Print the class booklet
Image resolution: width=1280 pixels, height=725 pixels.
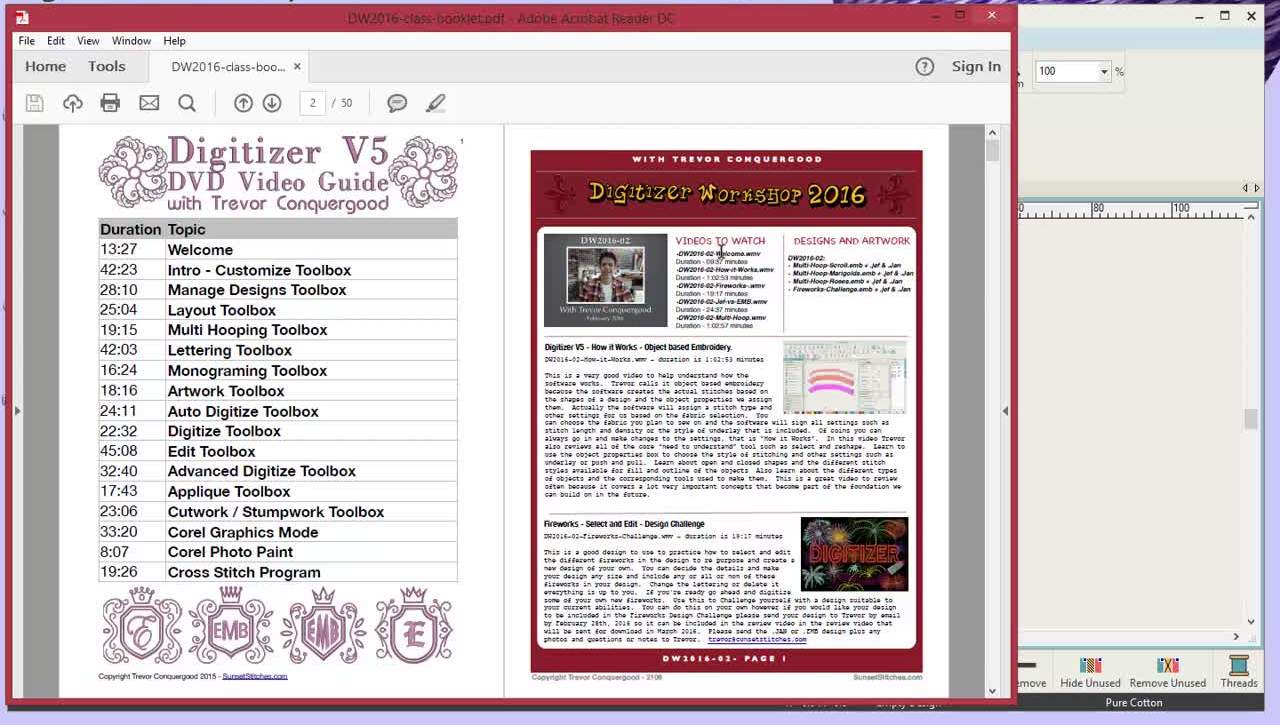(x=110, y=102)
